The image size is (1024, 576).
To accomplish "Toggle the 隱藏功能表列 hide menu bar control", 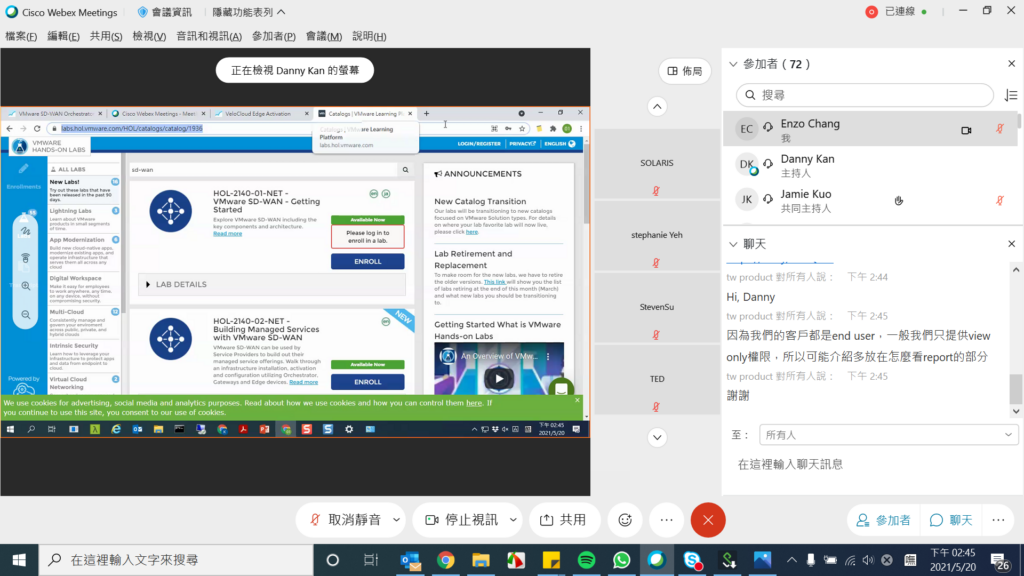I will pyautogui.click(x=249, y=12).
